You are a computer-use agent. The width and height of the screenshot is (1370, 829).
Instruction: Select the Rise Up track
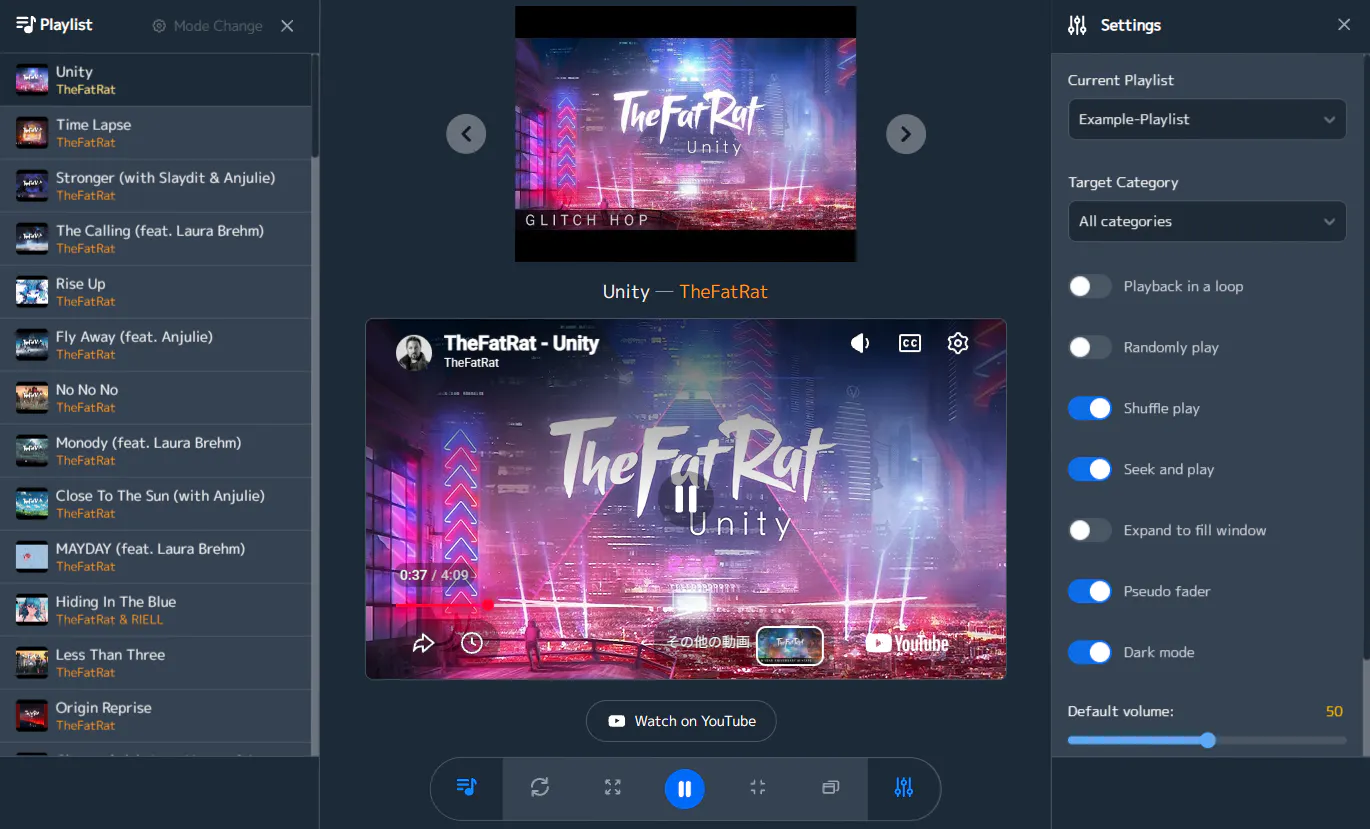(156, 292)
